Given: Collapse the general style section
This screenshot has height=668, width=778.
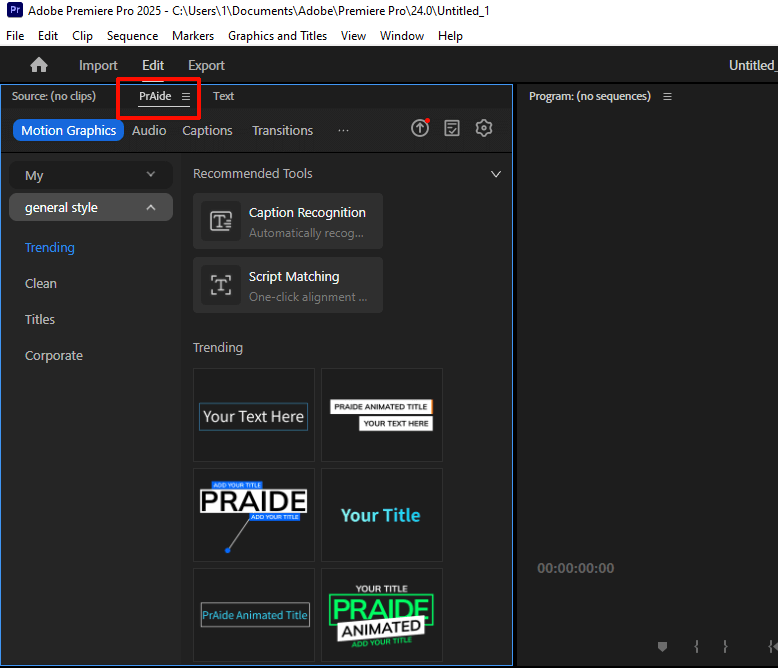Looking at the screenshot, I should point(91,207).
